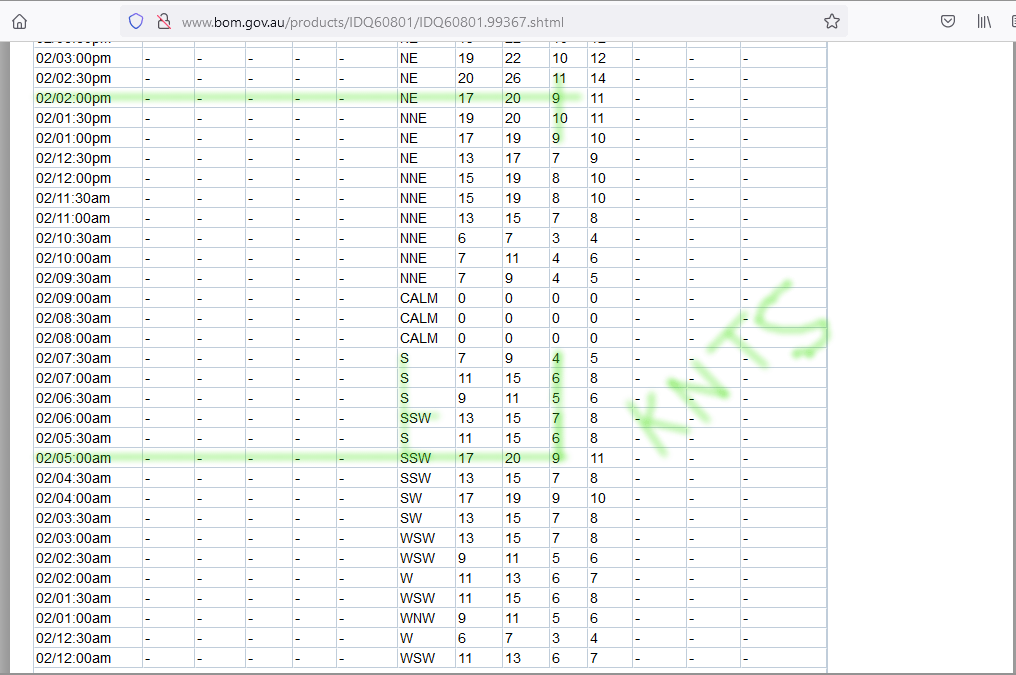The height and width of the screenshot is (675, 1016).
Task: Click the bom.gov.au URL address field
Action: [480, 21]
